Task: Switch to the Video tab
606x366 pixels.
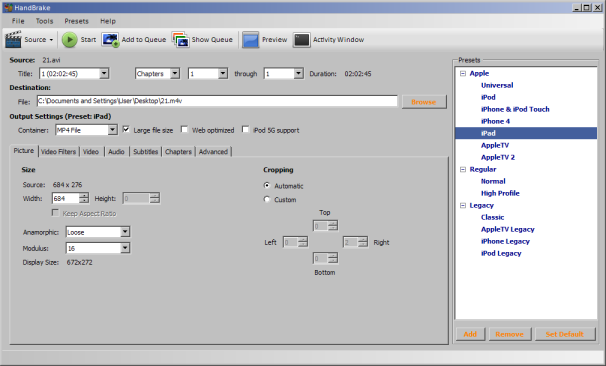Action: tap(91, 152)
